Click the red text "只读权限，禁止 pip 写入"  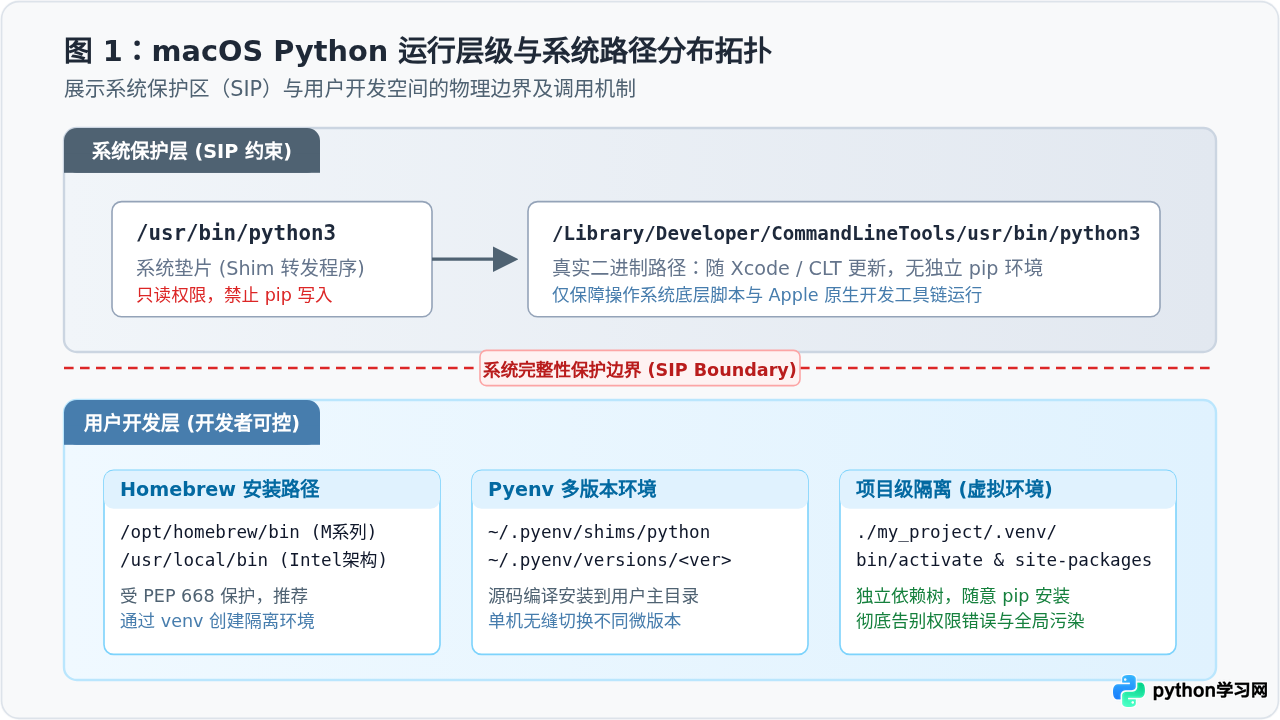tap(234, 295)
